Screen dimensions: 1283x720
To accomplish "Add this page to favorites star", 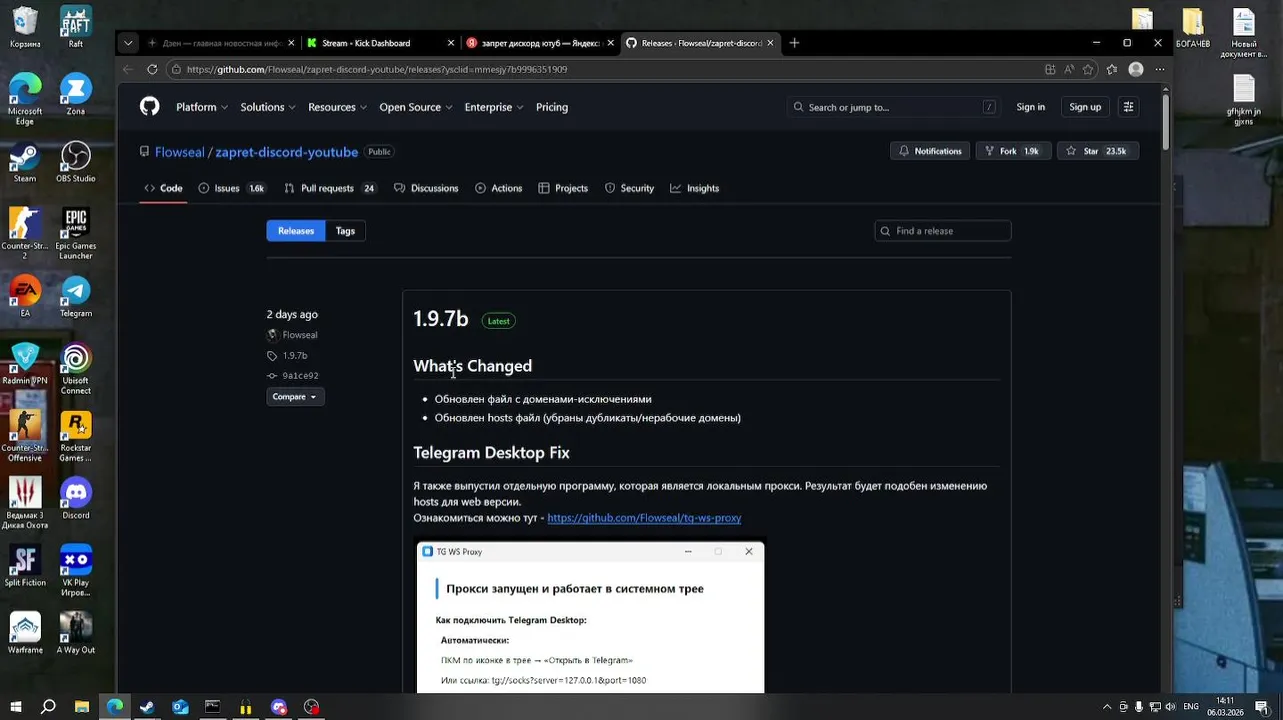I will (1088, 69).
